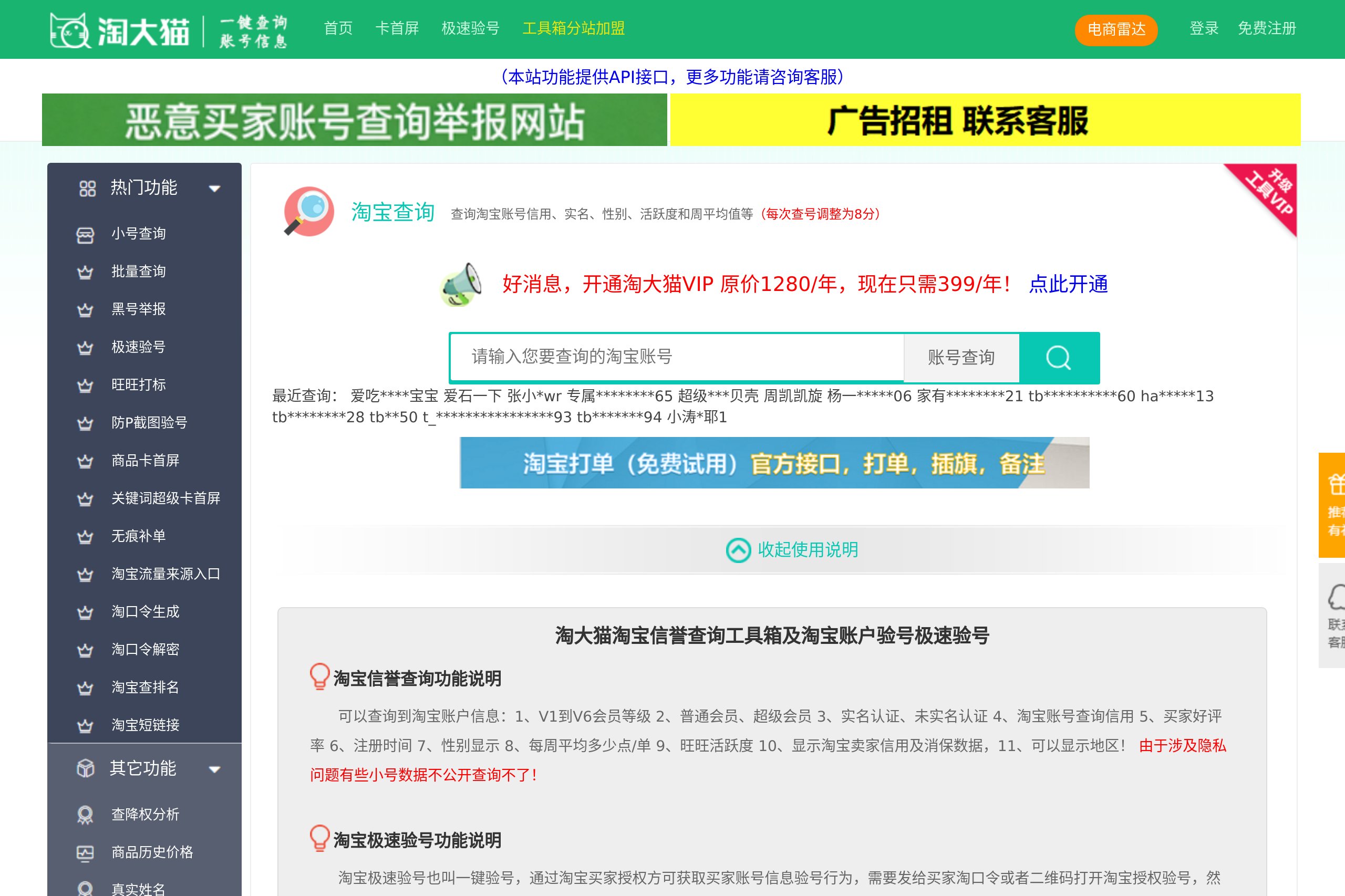The image size is (1345, 896).
Task: Collapse the 其它功能 section arrow
Action: pos(214,769)
